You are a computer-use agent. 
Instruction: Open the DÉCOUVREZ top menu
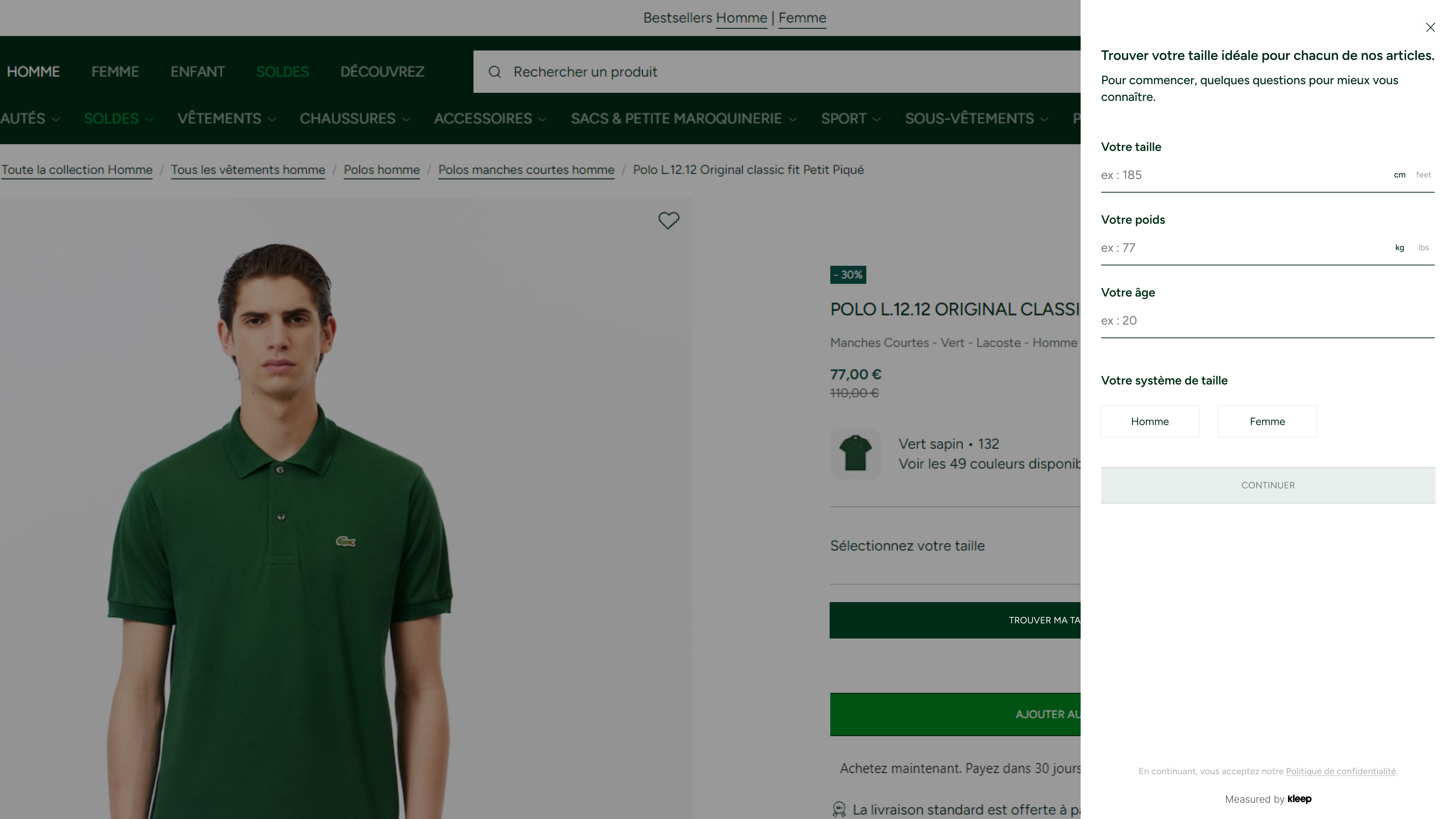coord(382,72)
